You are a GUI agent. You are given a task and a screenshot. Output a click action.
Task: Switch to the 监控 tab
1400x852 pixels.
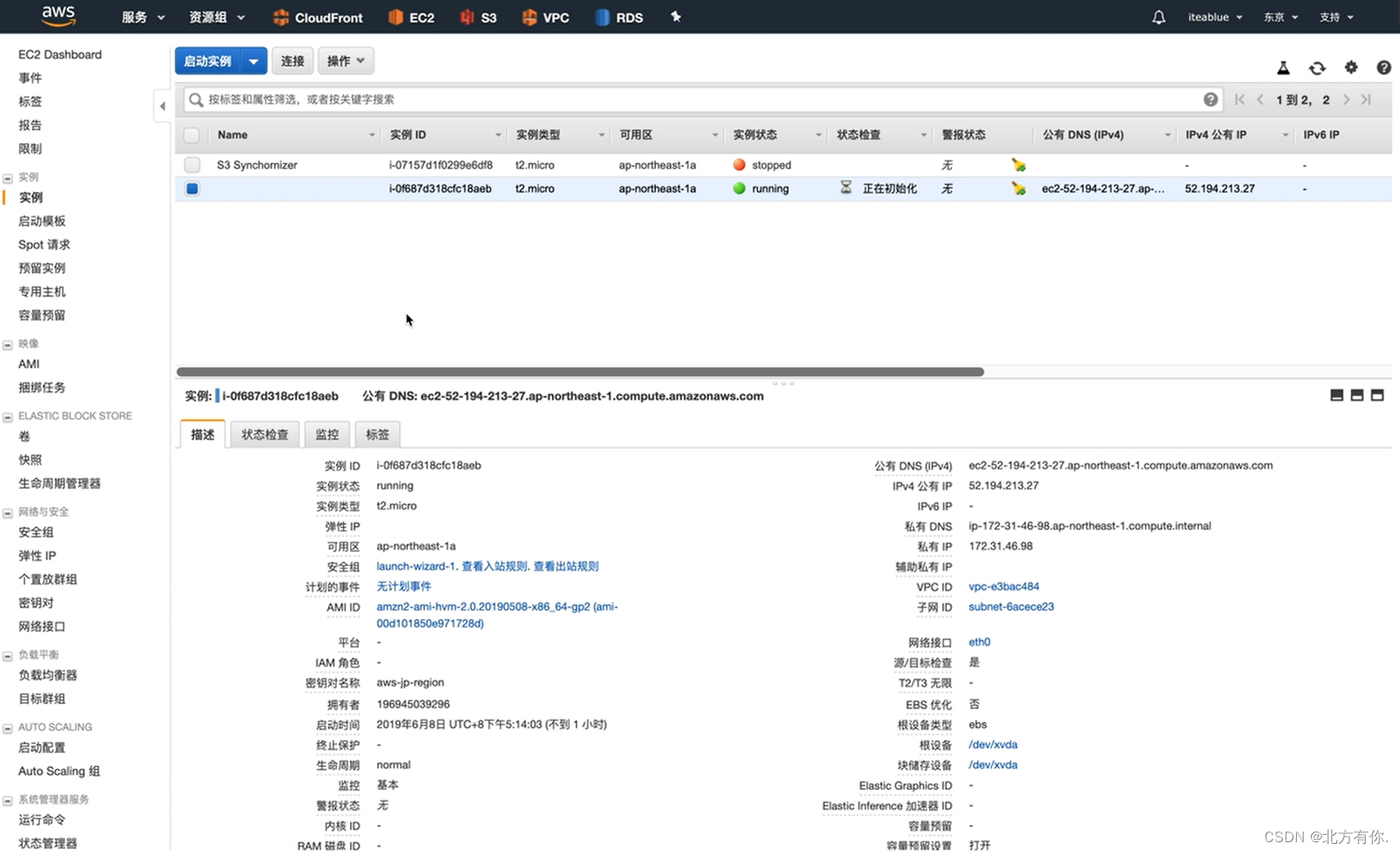tap(327, 434)
